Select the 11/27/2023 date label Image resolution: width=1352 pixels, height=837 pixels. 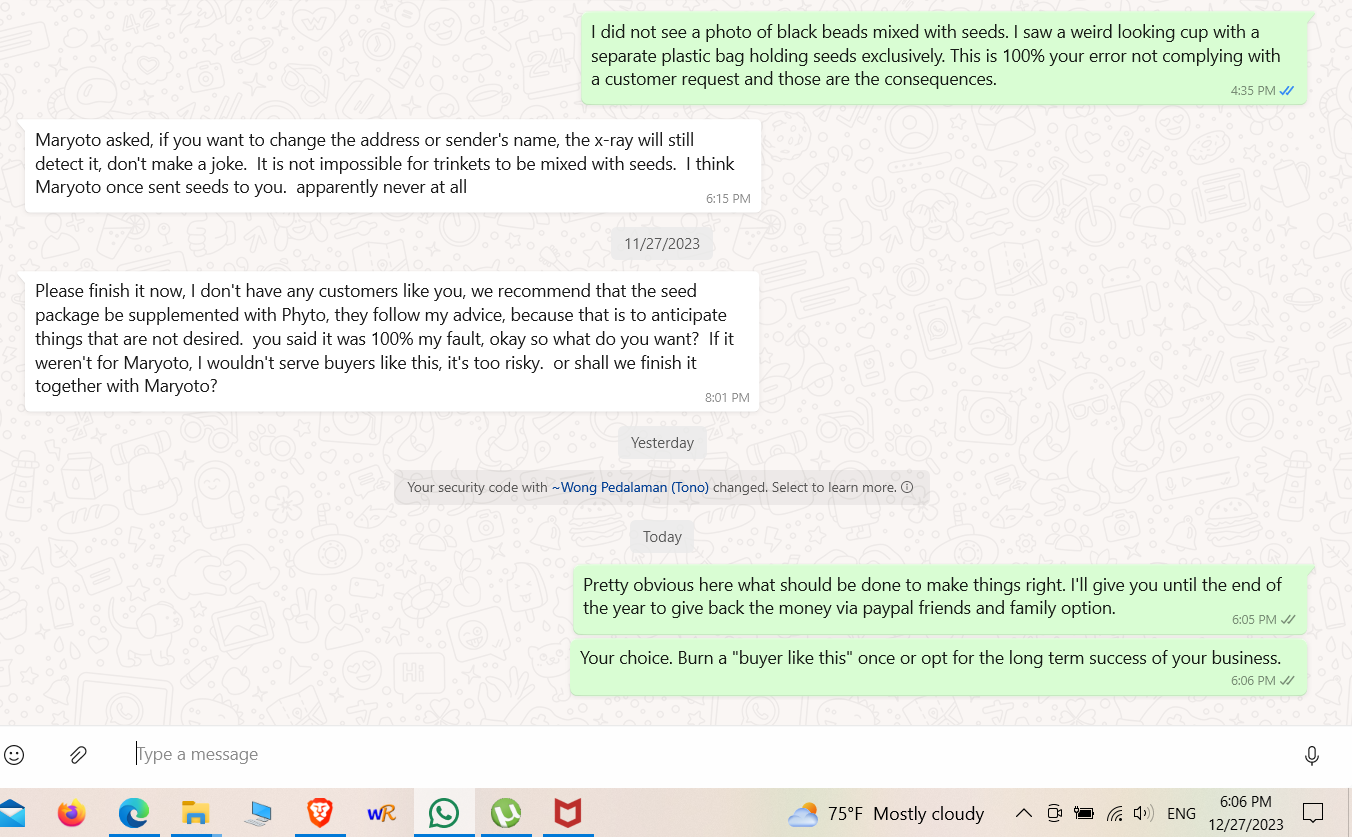pos(662,244)
